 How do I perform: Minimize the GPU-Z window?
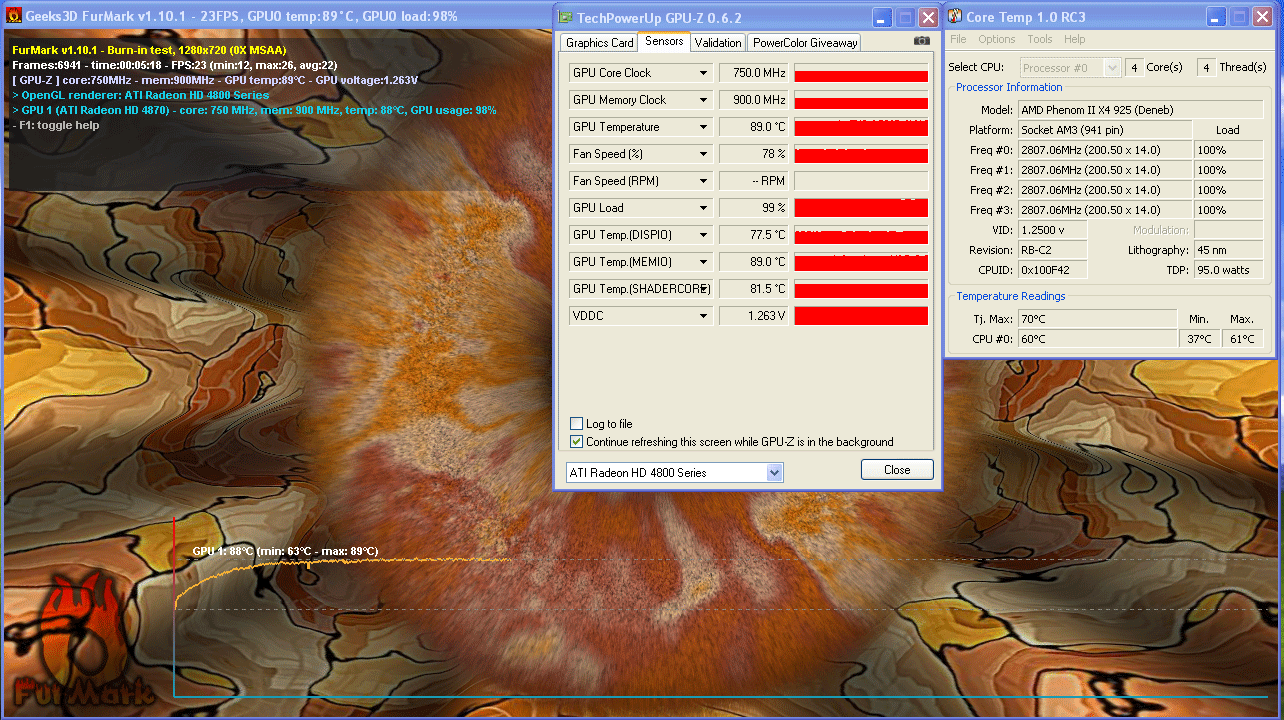[880, 17]
